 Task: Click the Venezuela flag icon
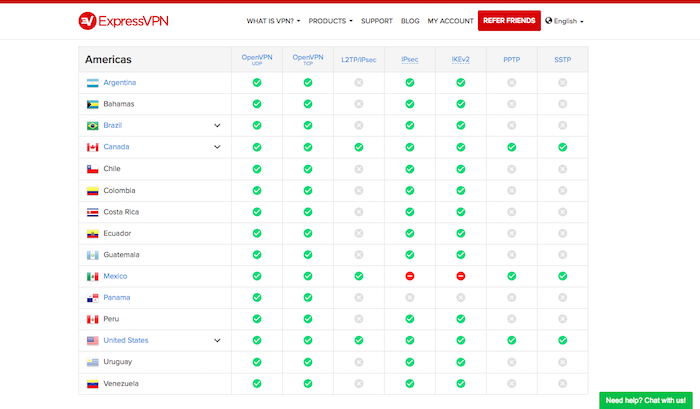(92, 384)
